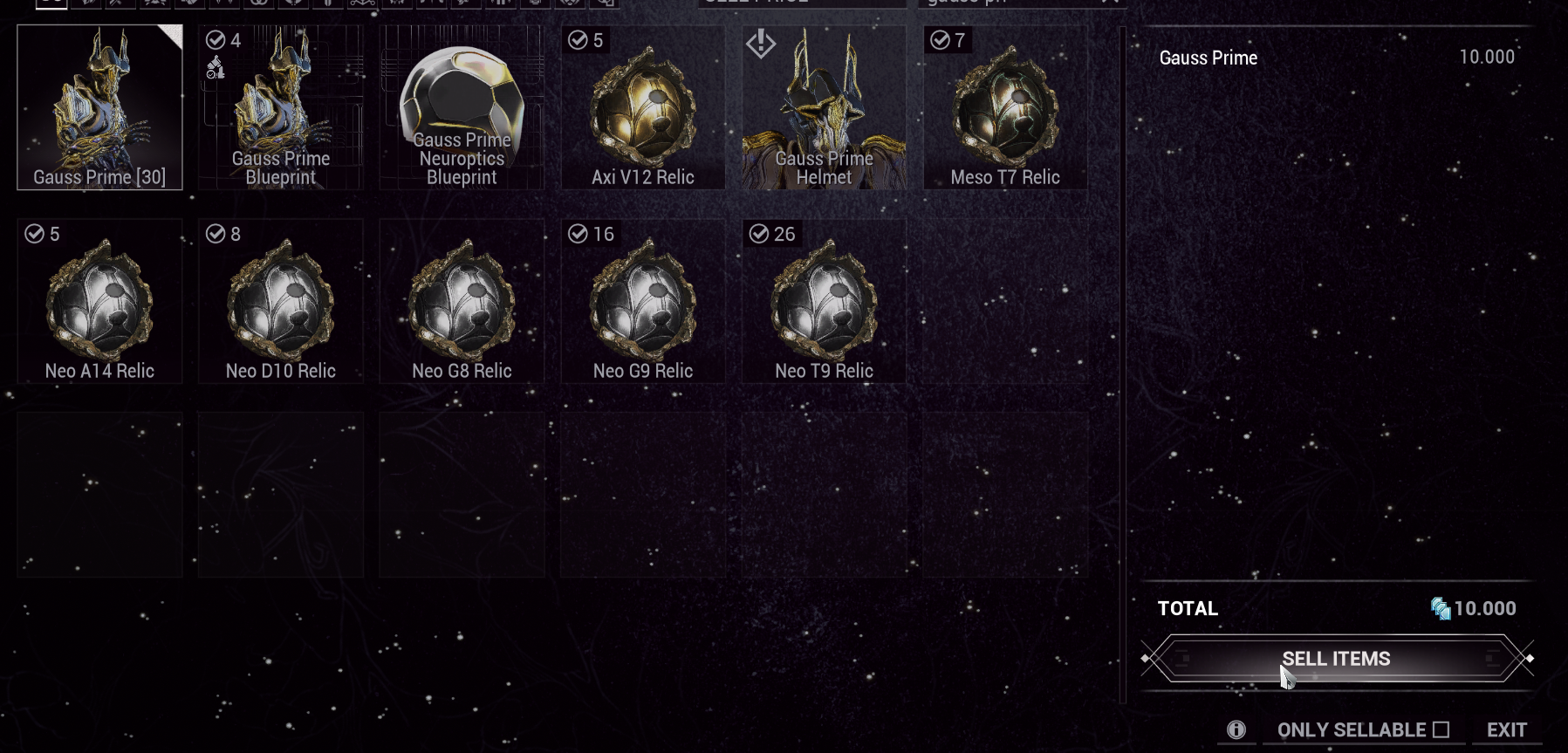Select the Neo G9 Relic
Viewport: 1568px width, 753px height.
pyautogui.click(x=643, y=301)
